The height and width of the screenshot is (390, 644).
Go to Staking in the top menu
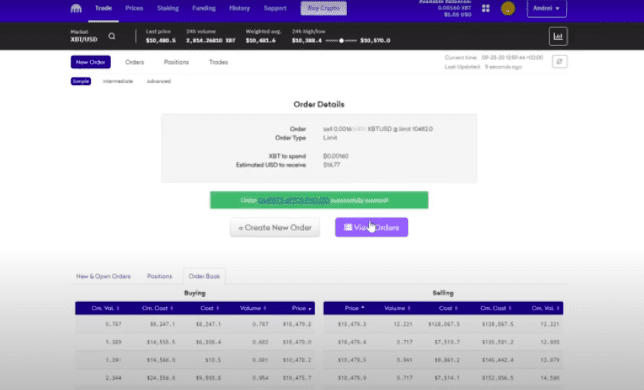coord(168,8)
